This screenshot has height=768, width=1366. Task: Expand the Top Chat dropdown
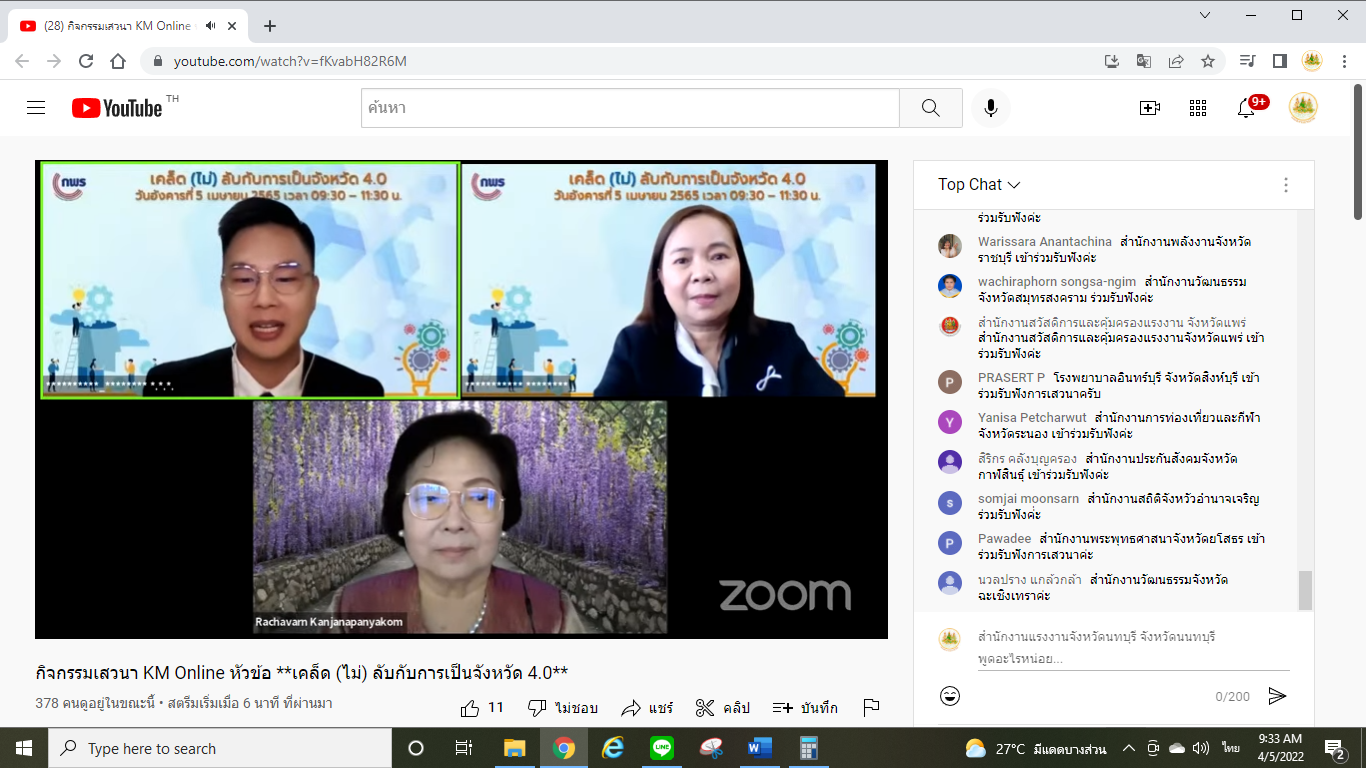click(x=979, y=185)
